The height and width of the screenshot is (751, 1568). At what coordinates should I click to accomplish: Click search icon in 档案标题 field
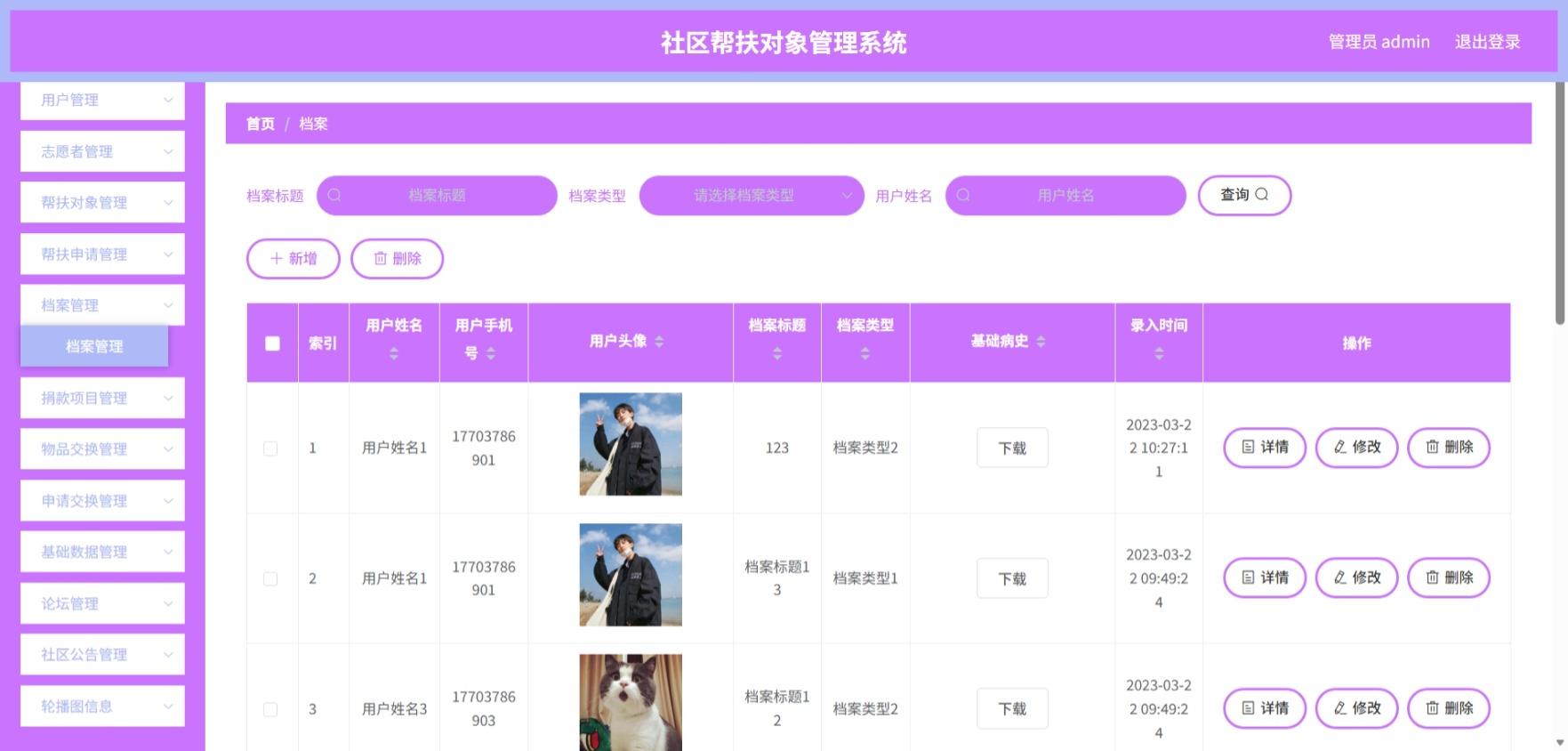[x=334, y=195]
